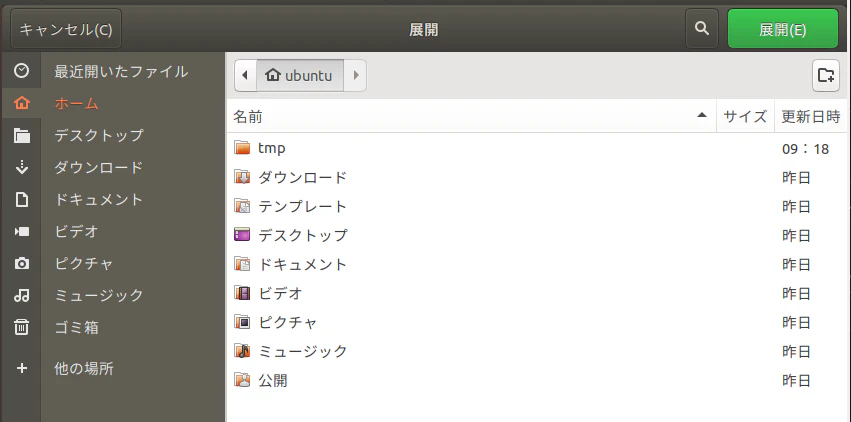Click the ミュージック folder icon in the file list
Screen dimensions: 851x422
click(242, 351)
